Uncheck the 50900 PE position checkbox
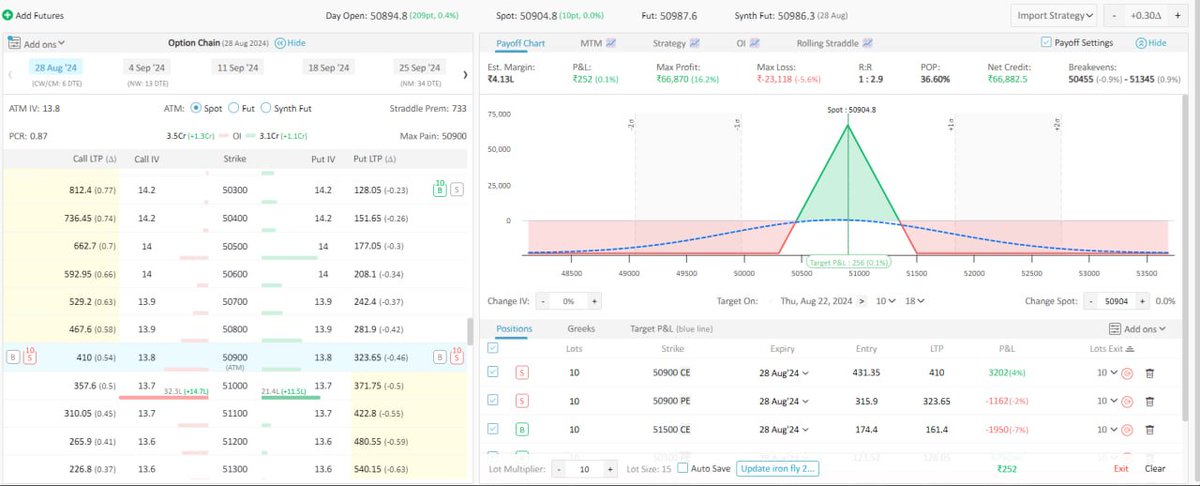 pyautogui.click(x=491, y=401)
